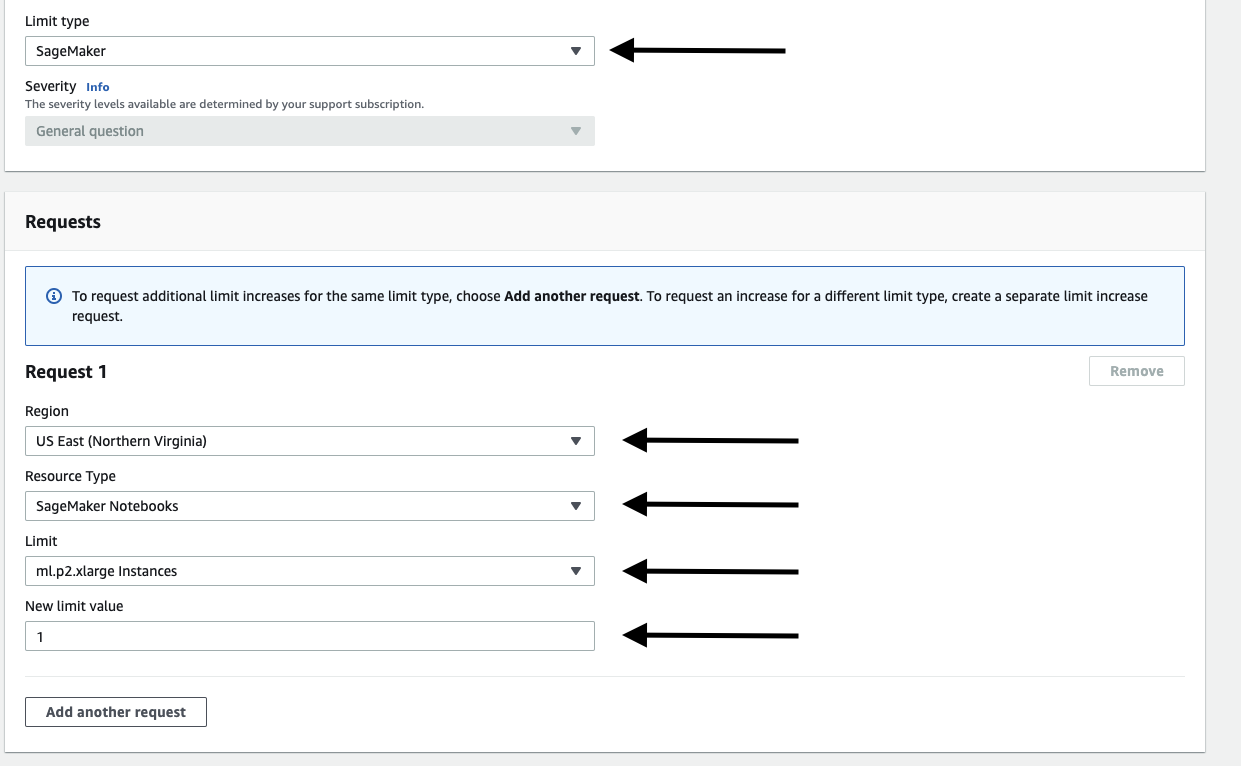Click the bold 'Add another request' banner text

571,297
